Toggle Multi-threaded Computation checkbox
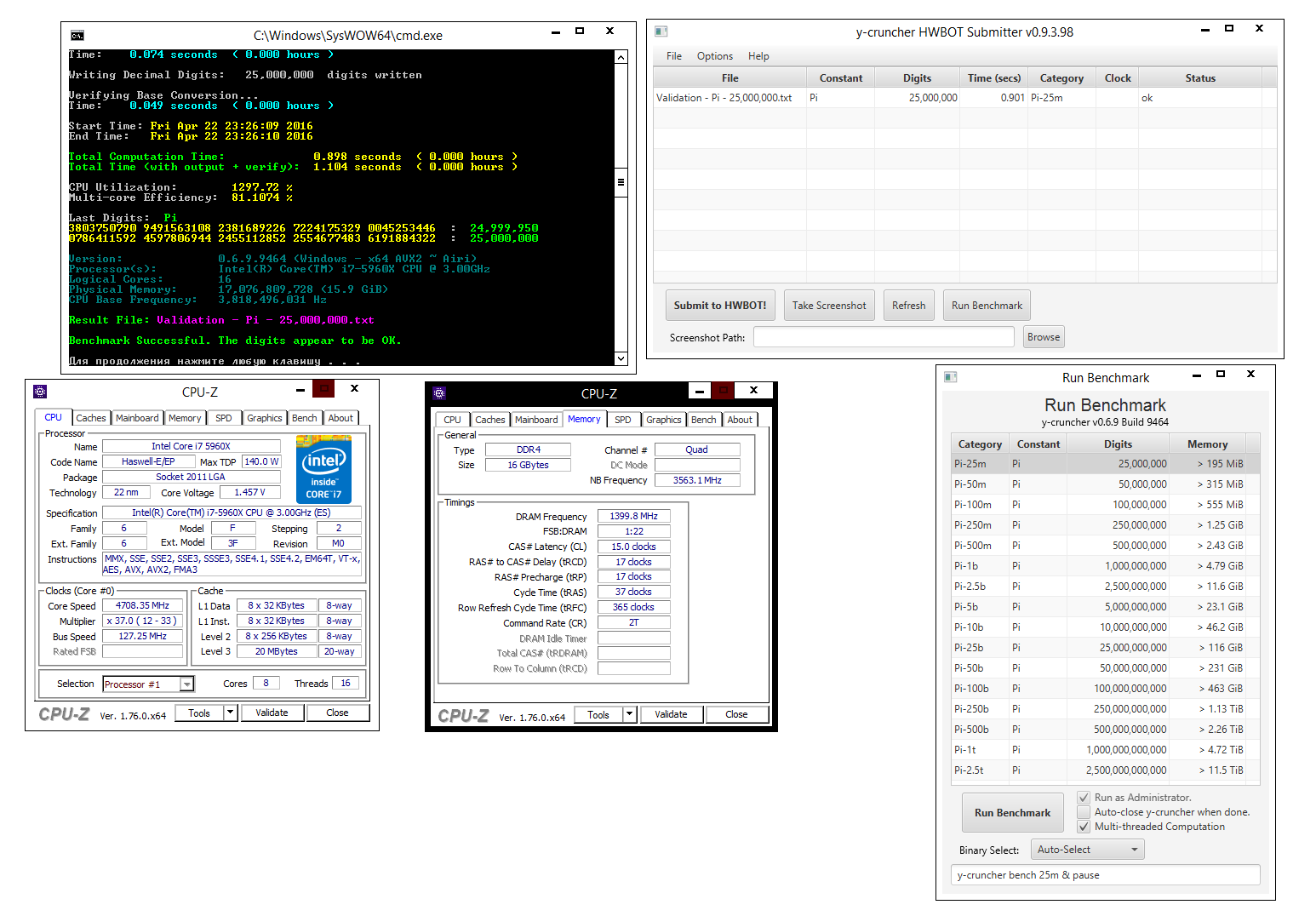Screen dimensions: 1316x916 point(1084,827)
